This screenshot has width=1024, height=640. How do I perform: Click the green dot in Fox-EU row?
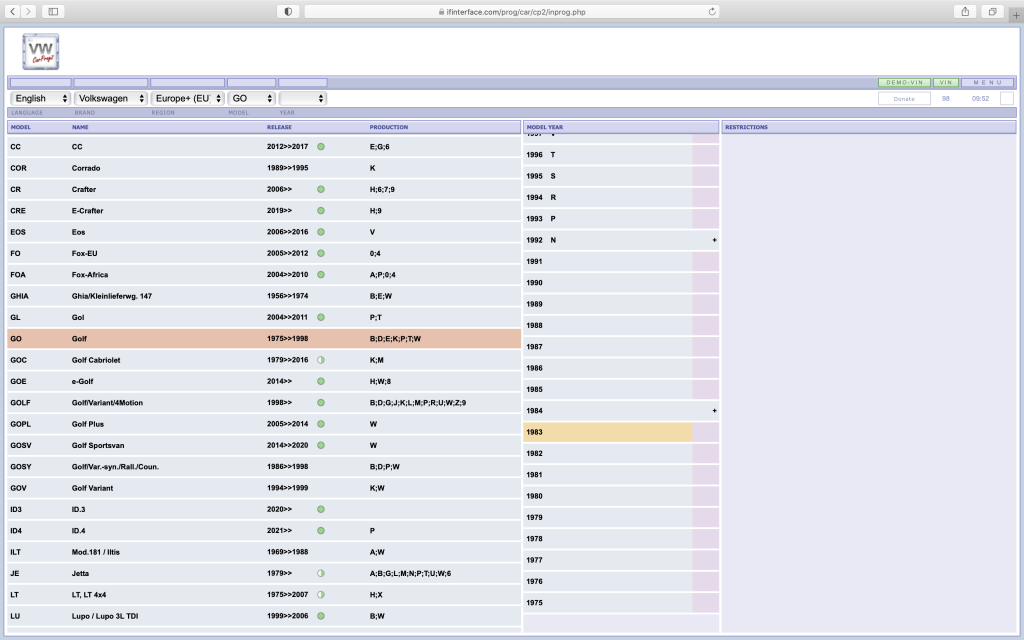(x=321, y=253)
